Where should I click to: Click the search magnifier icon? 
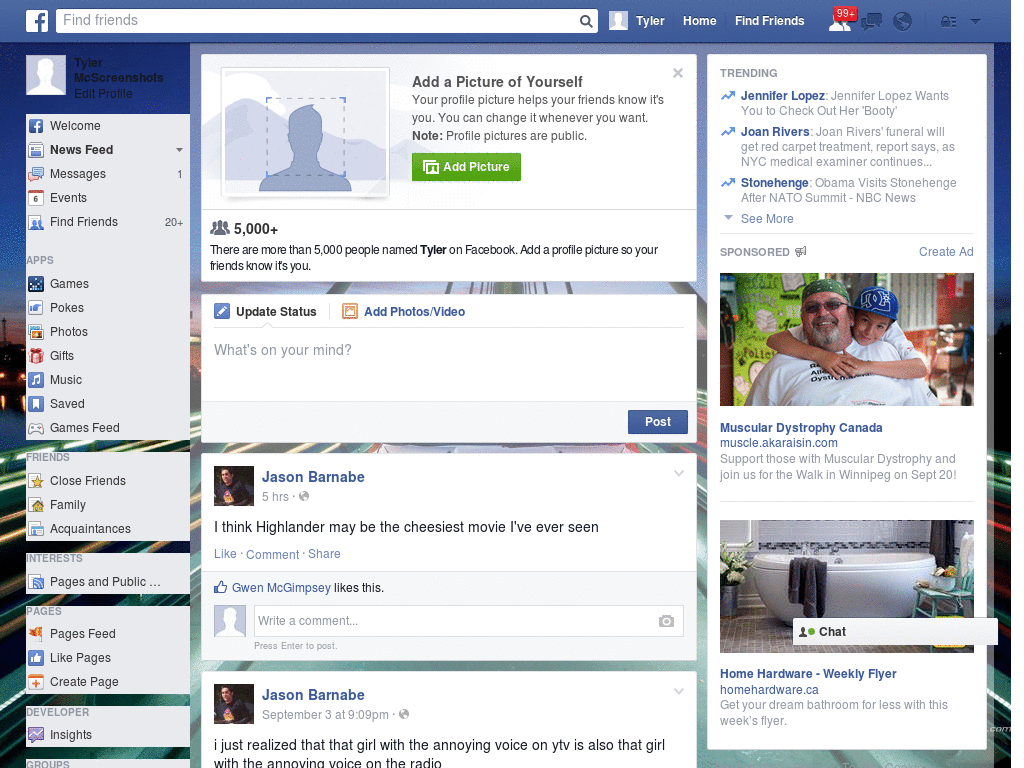click(x=586, y=21)
